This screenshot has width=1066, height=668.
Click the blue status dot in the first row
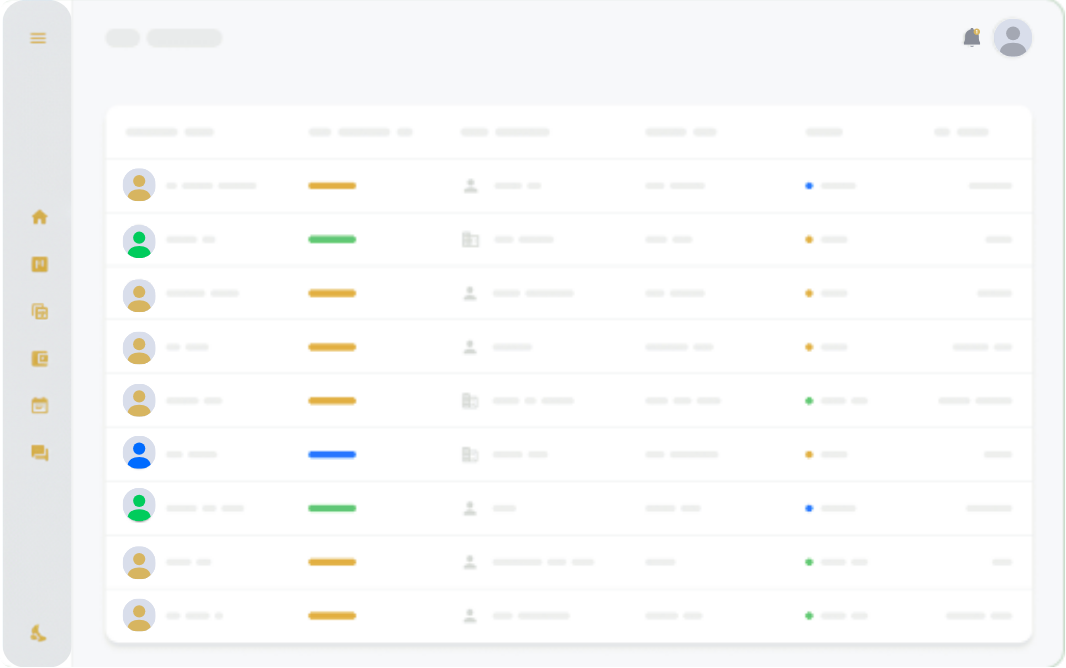(x=809, y=186)
